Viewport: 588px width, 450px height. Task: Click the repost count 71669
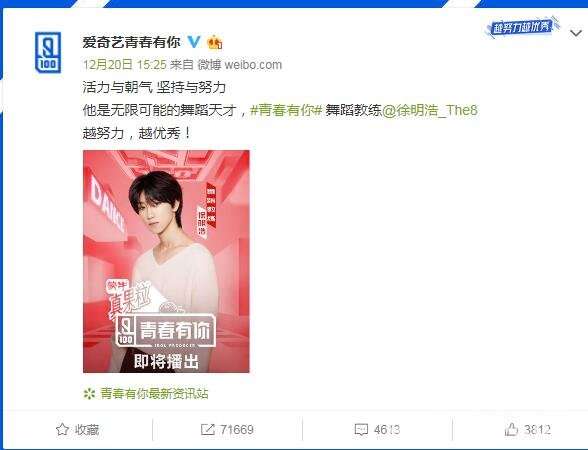coord(237,430)
